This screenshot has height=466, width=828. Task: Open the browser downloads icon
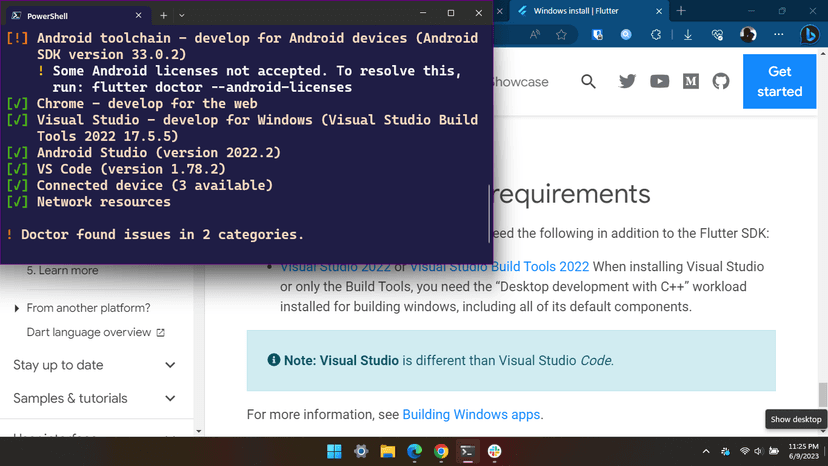click(688, 35)
